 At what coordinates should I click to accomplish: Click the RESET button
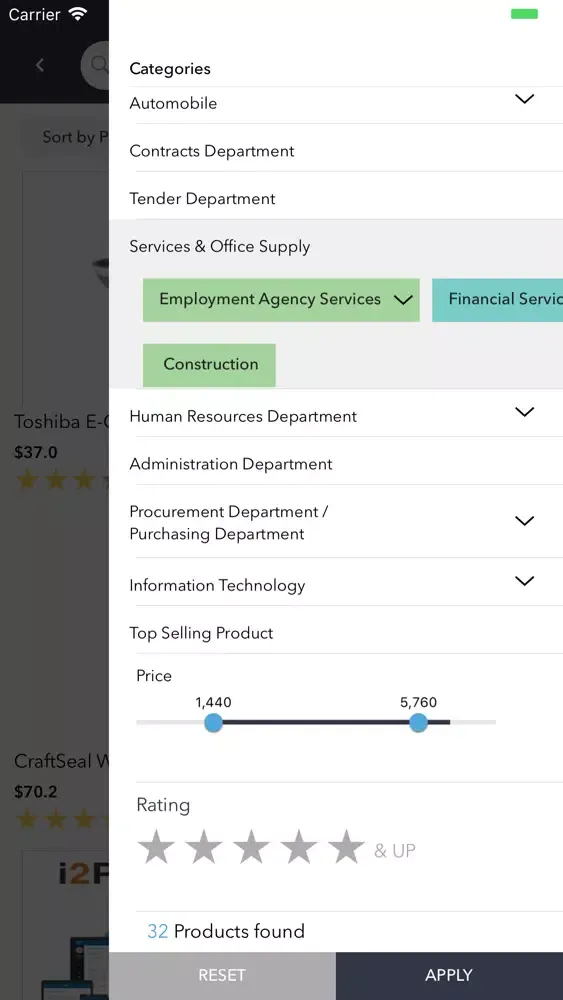(223, 976)
